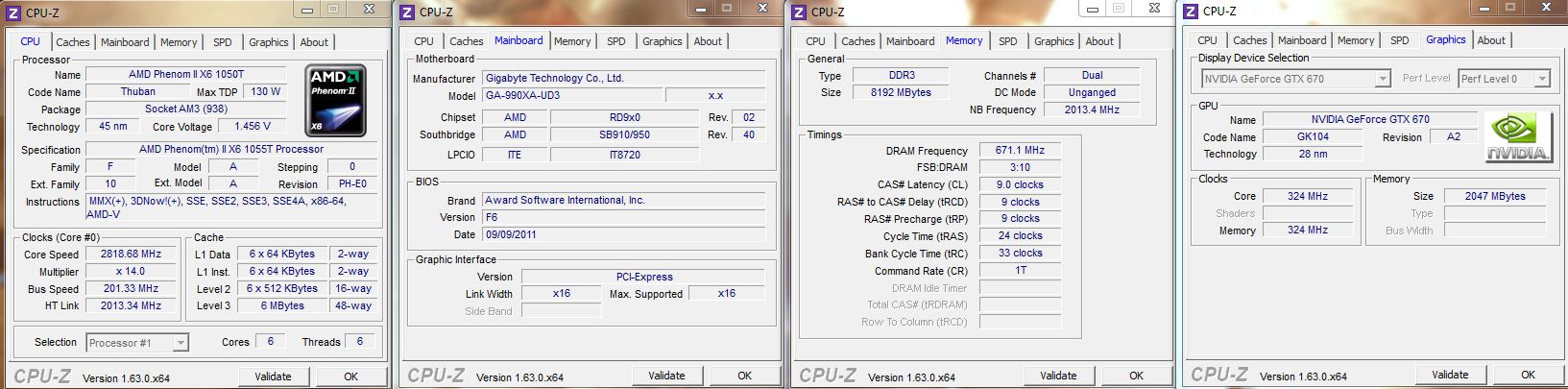The image size is (1568, 389).
Task: Click the Code Name value "Thuban"
Action: pos(138,91)
